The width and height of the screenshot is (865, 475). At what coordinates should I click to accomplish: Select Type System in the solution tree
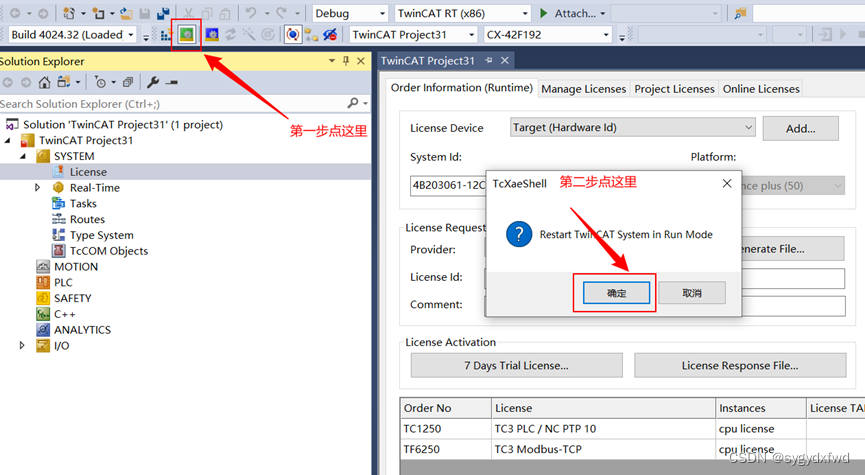click(x=102, y=235)
